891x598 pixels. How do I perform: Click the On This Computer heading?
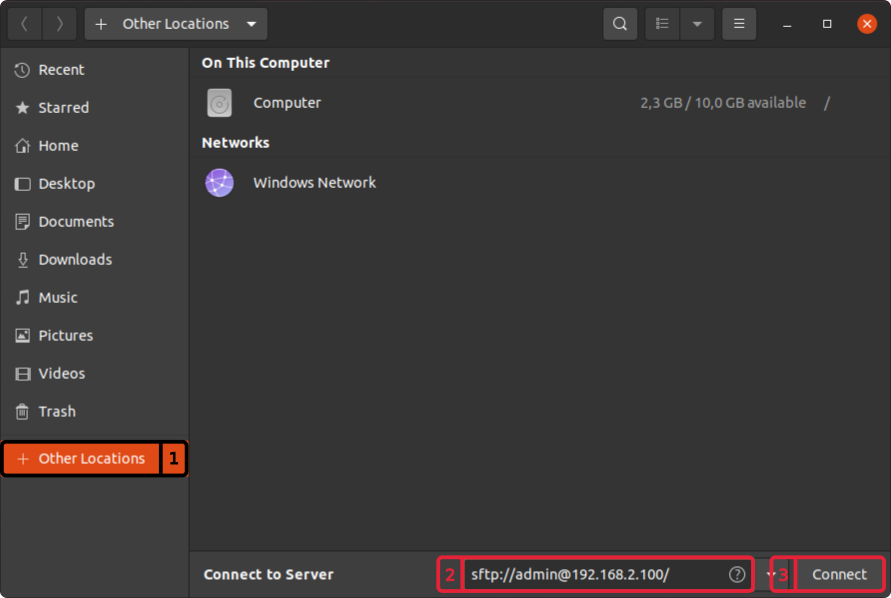point(265,63)
